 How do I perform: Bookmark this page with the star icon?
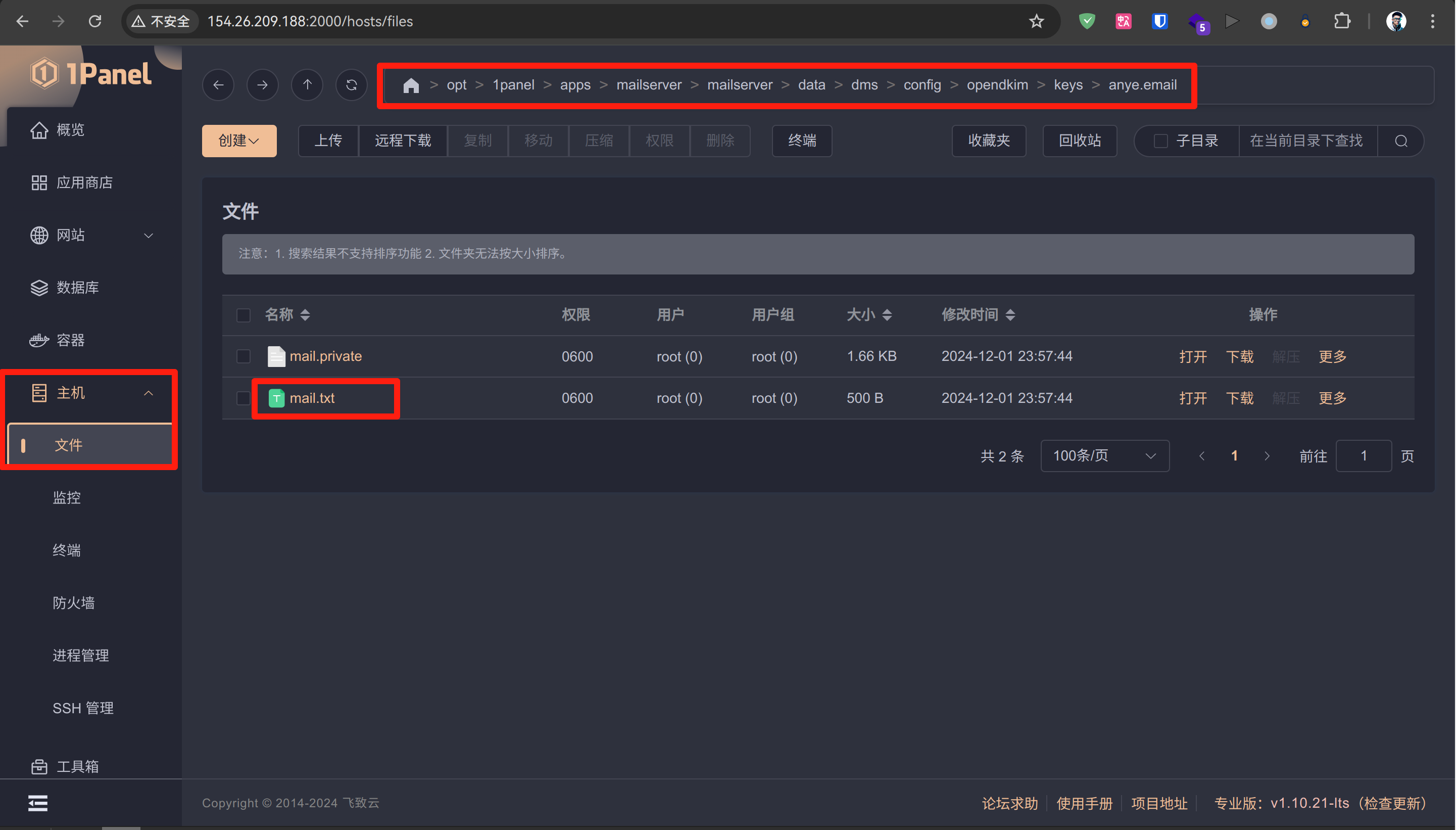point(1036,22)
